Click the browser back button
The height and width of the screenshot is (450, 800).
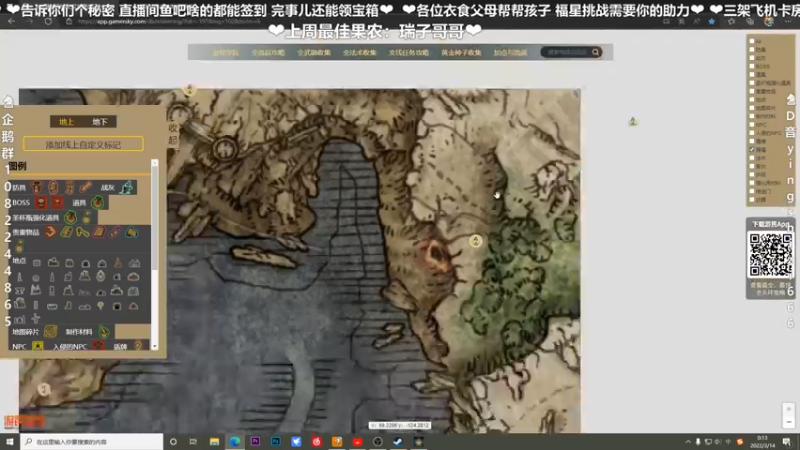pos(12,21)
